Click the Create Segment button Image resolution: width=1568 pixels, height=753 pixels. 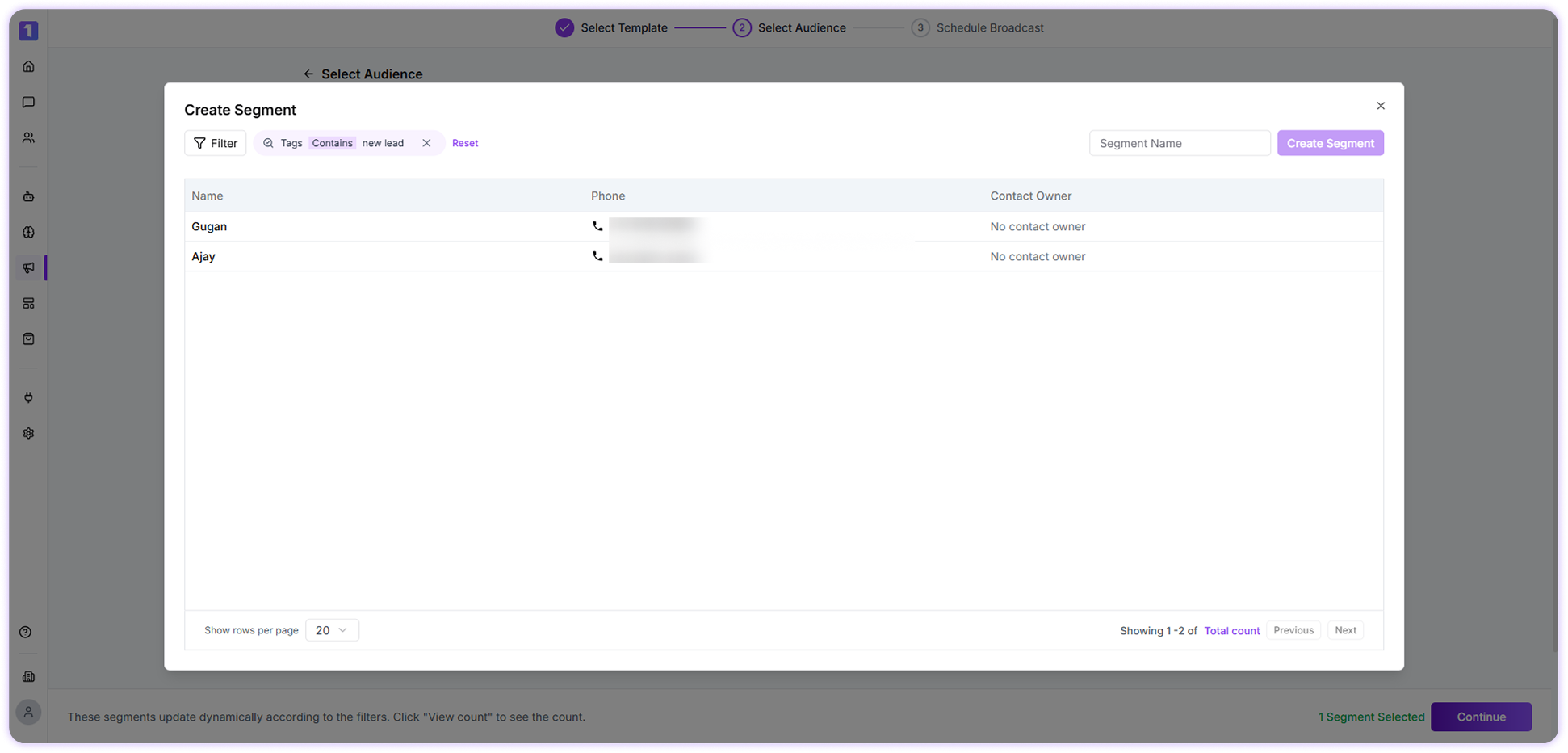[x=1330, y=142]
